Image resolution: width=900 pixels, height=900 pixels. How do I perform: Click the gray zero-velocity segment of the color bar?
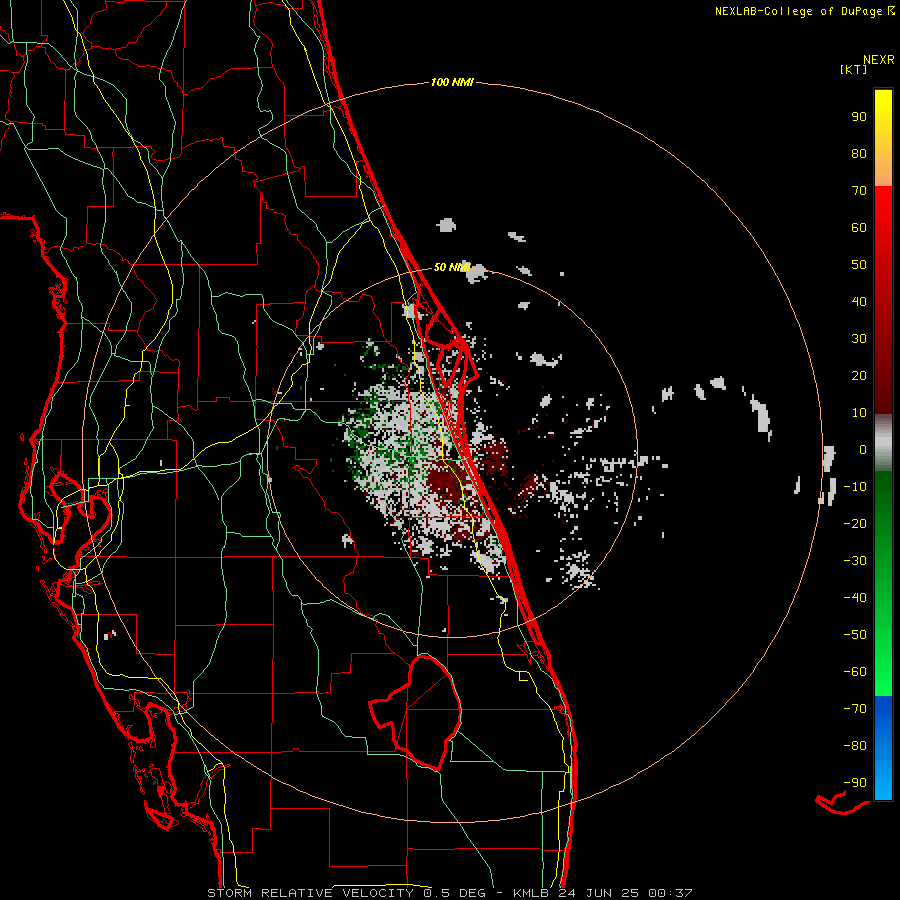(883, 443)
